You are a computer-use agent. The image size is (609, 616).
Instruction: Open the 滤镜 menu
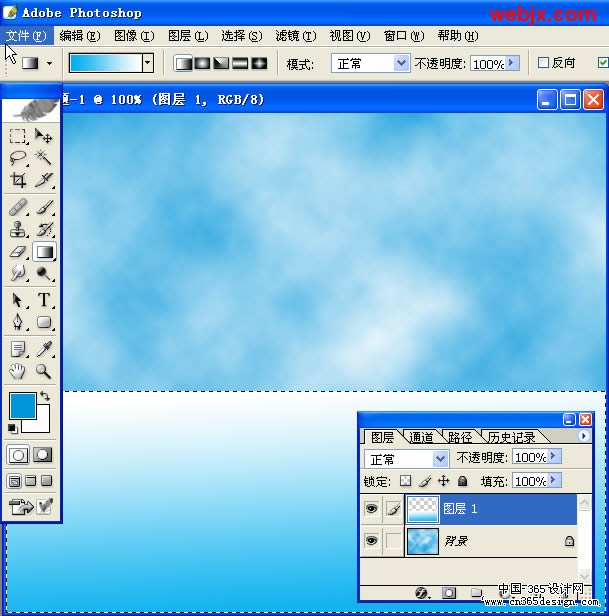pos(295,36)
